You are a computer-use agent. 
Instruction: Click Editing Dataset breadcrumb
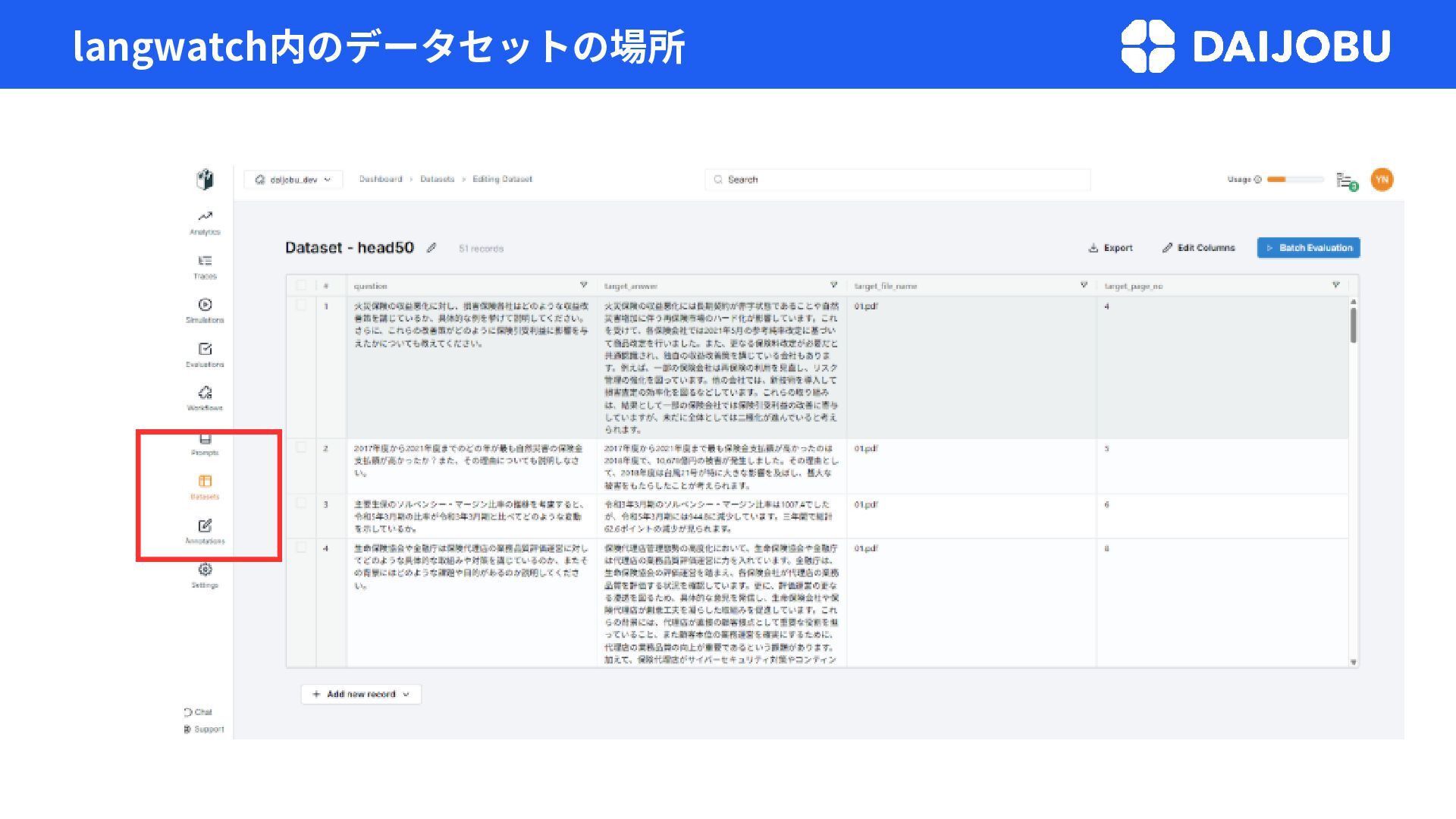pos(502,180)
